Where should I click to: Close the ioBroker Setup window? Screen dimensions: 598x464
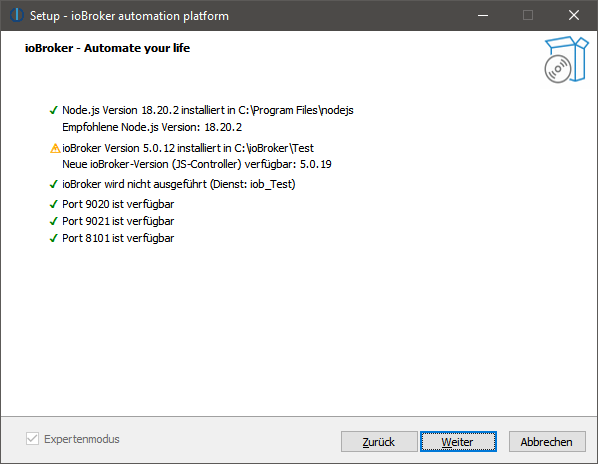pos(574,15)
